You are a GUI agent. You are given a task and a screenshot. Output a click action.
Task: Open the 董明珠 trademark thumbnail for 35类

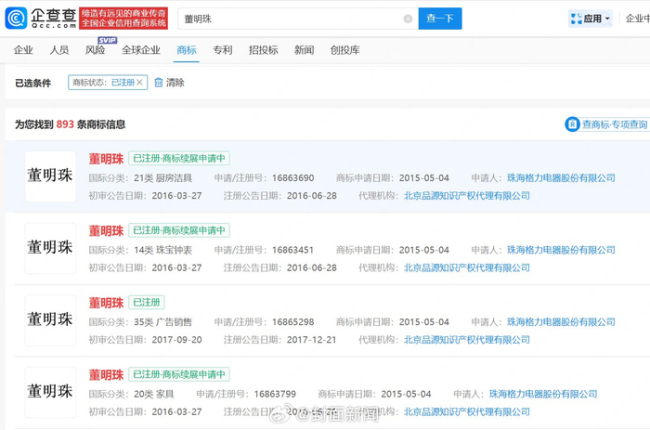click(50, 320)
